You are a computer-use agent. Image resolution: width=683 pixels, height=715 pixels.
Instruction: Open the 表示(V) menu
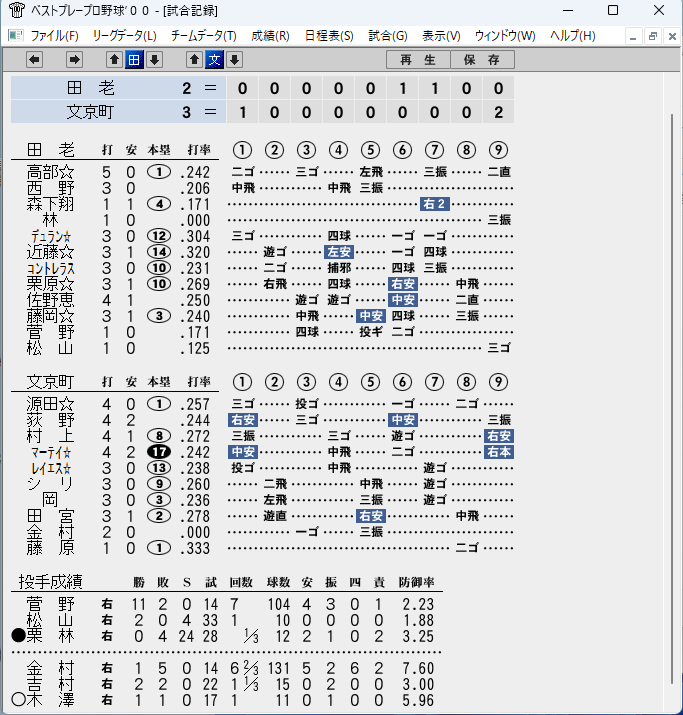click(441, 36)
